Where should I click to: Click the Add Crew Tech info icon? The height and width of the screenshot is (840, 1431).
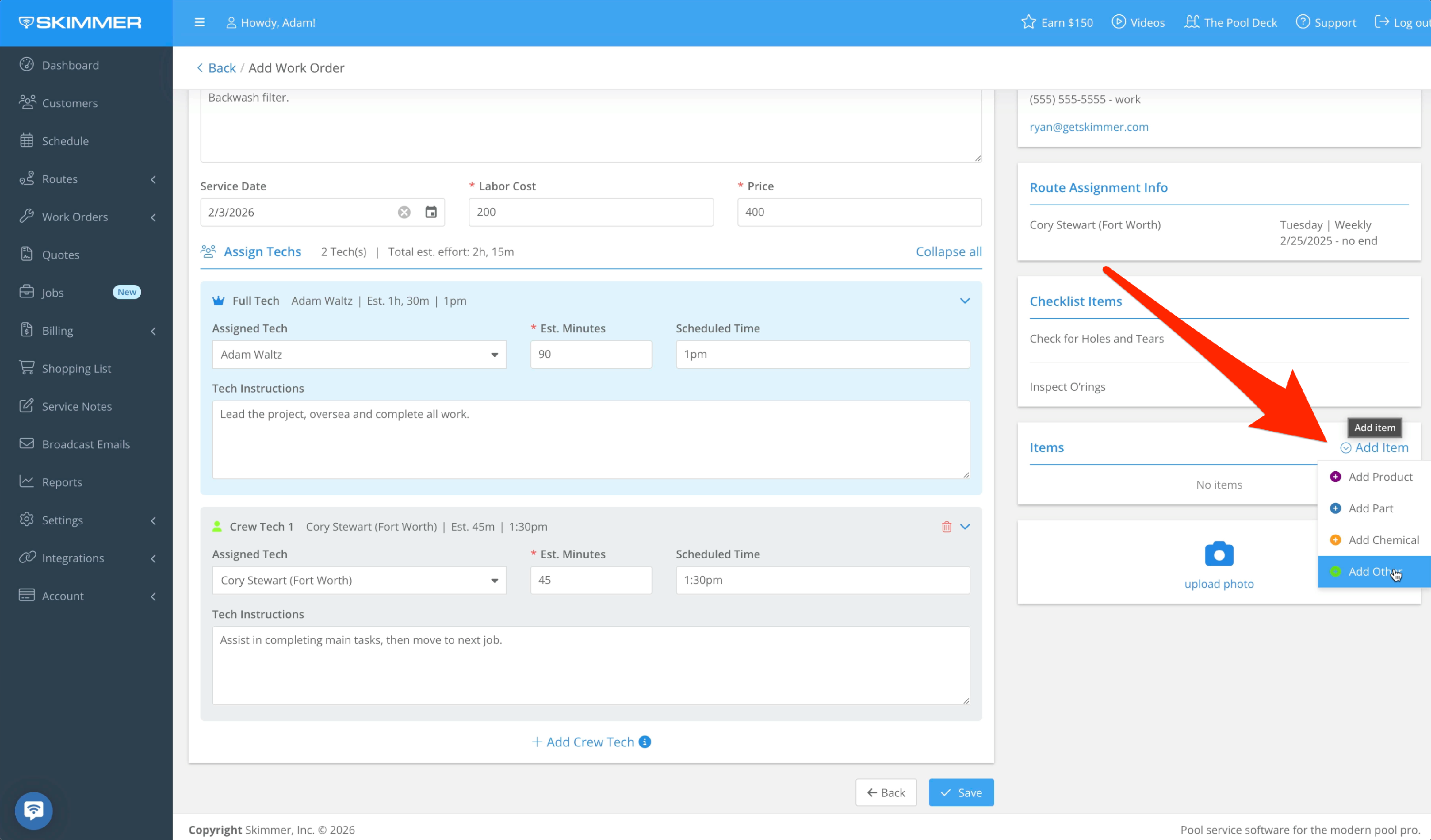[644, 742]
